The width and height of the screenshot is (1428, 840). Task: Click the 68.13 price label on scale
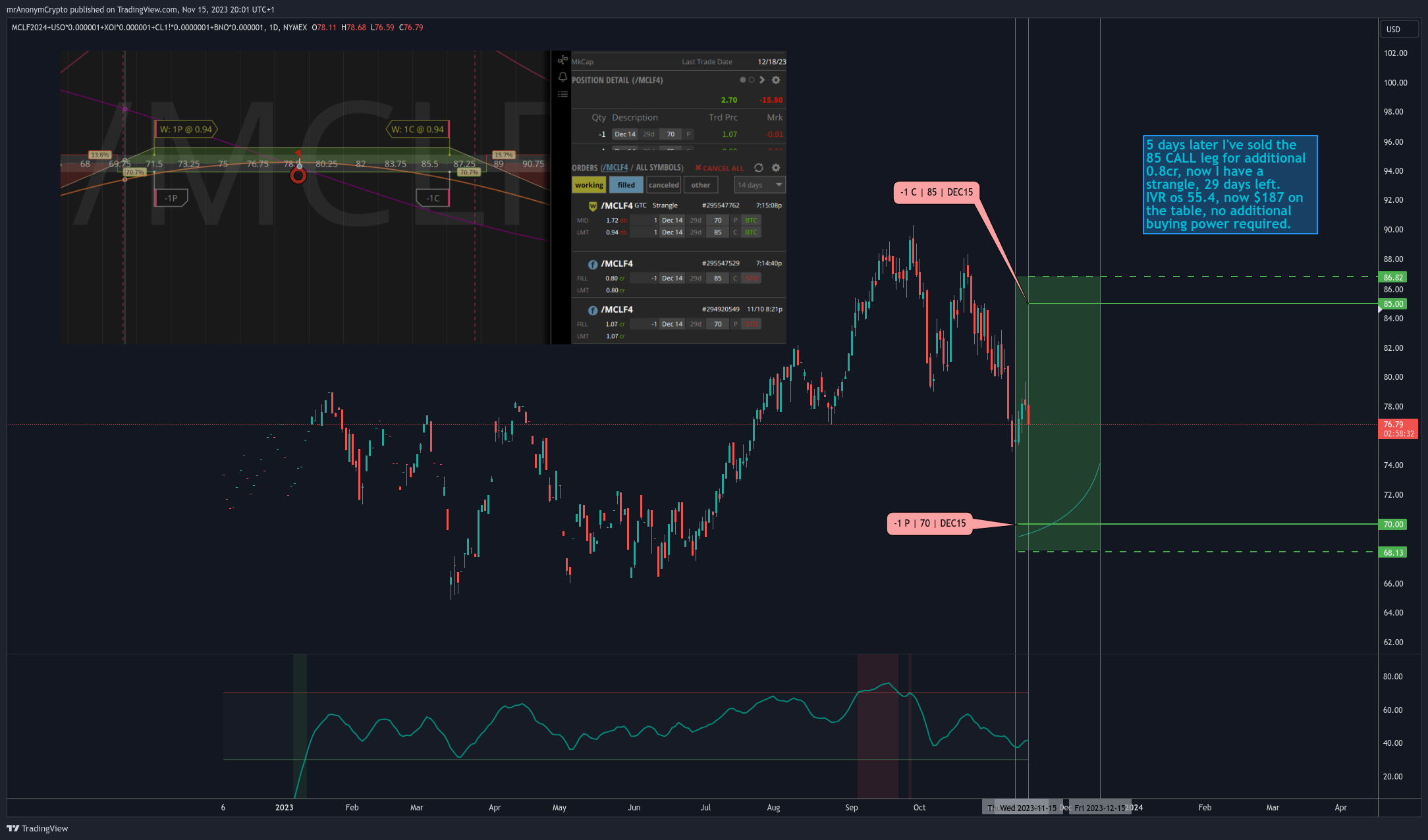pyautogui.click(x=1393, y=553)
